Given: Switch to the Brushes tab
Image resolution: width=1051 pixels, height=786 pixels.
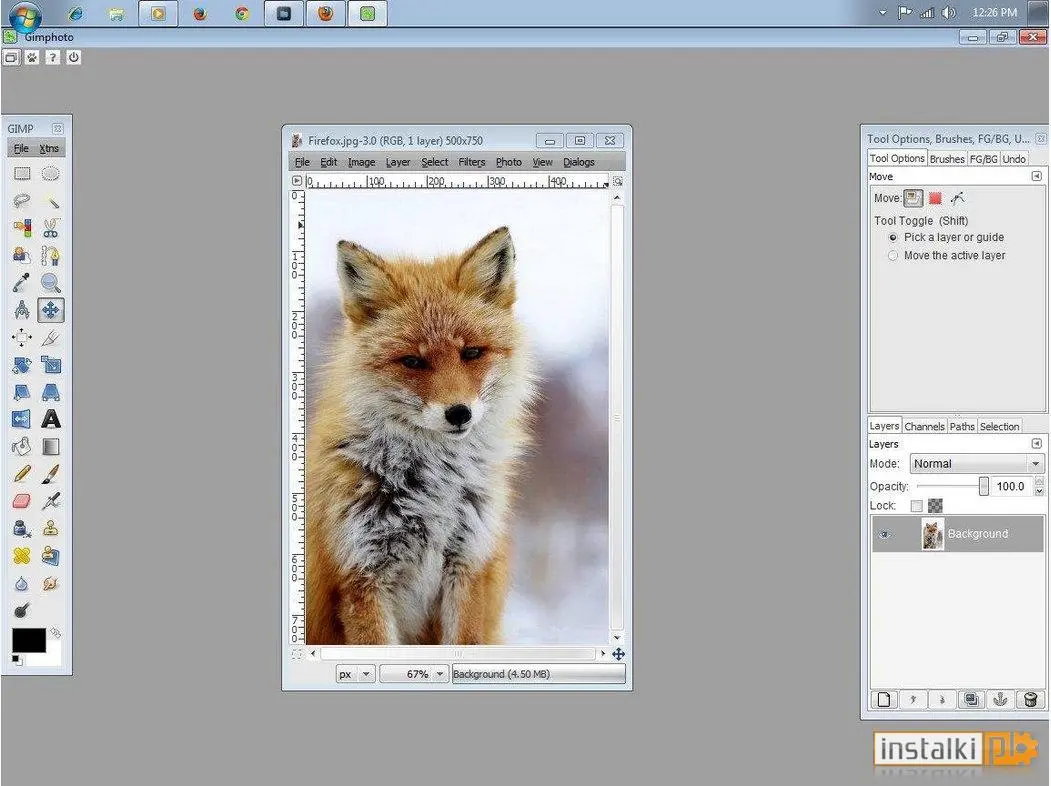Looking at the screenshot, I should click(946, 159).
